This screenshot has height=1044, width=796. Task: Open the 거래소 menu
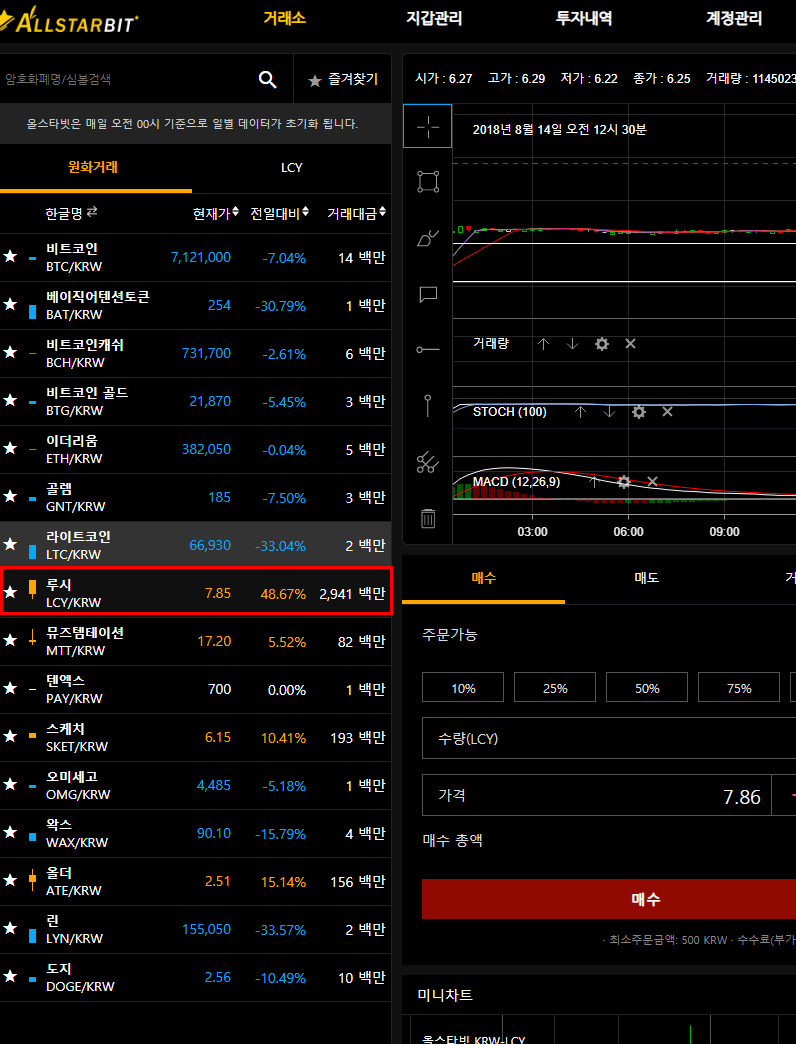(x=284, y=19)
